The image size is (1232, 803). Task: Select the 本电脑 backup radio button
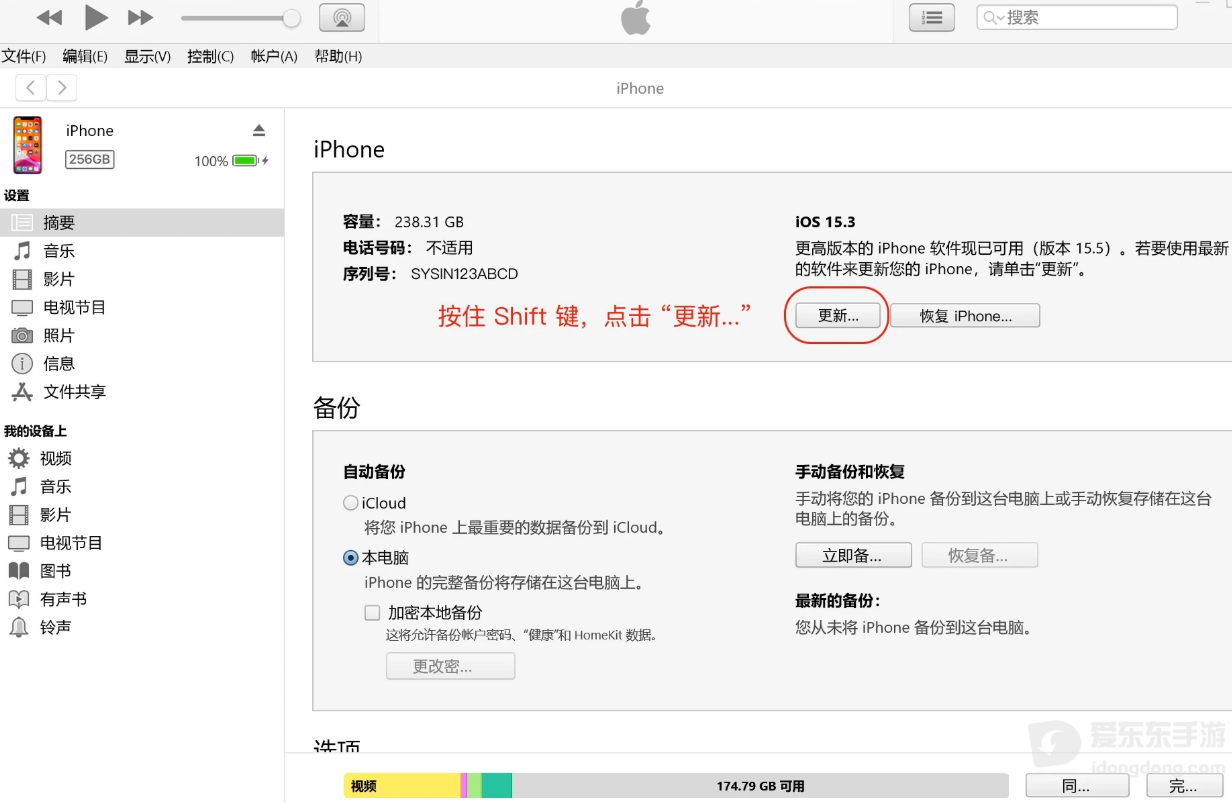click(x=351, y=558)
